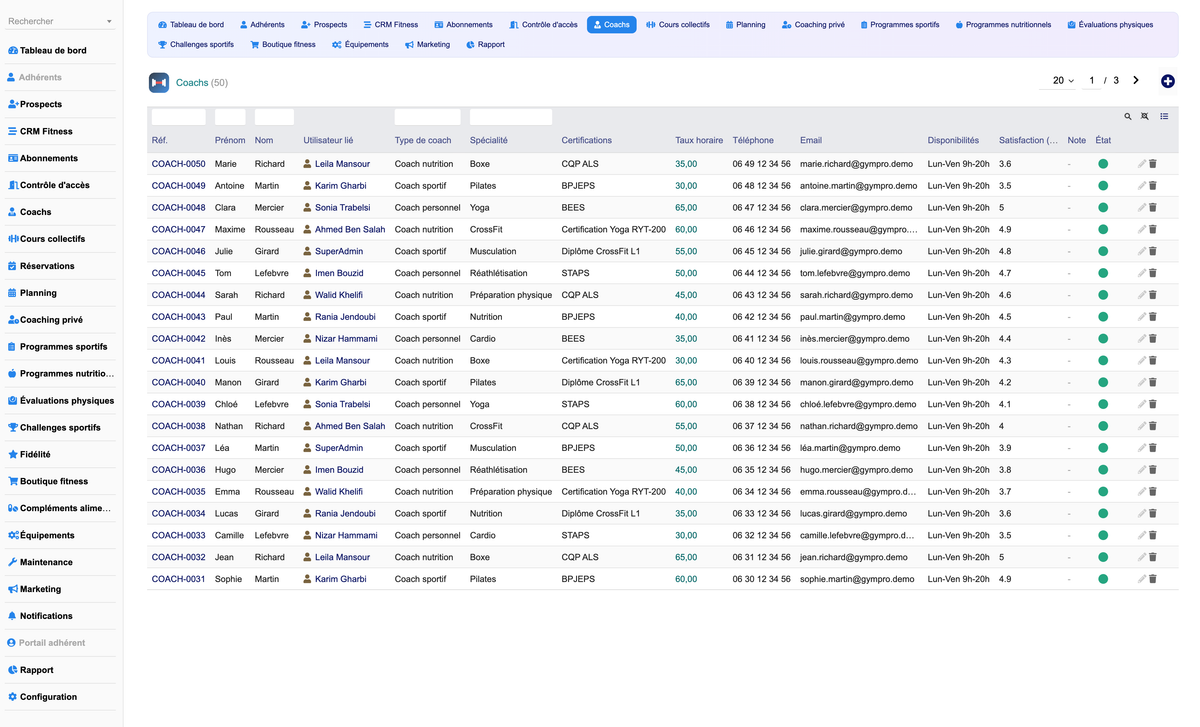Sort by Taux horaire column header
Viewport: 1200px width, 727px height.
click(699, 141)
